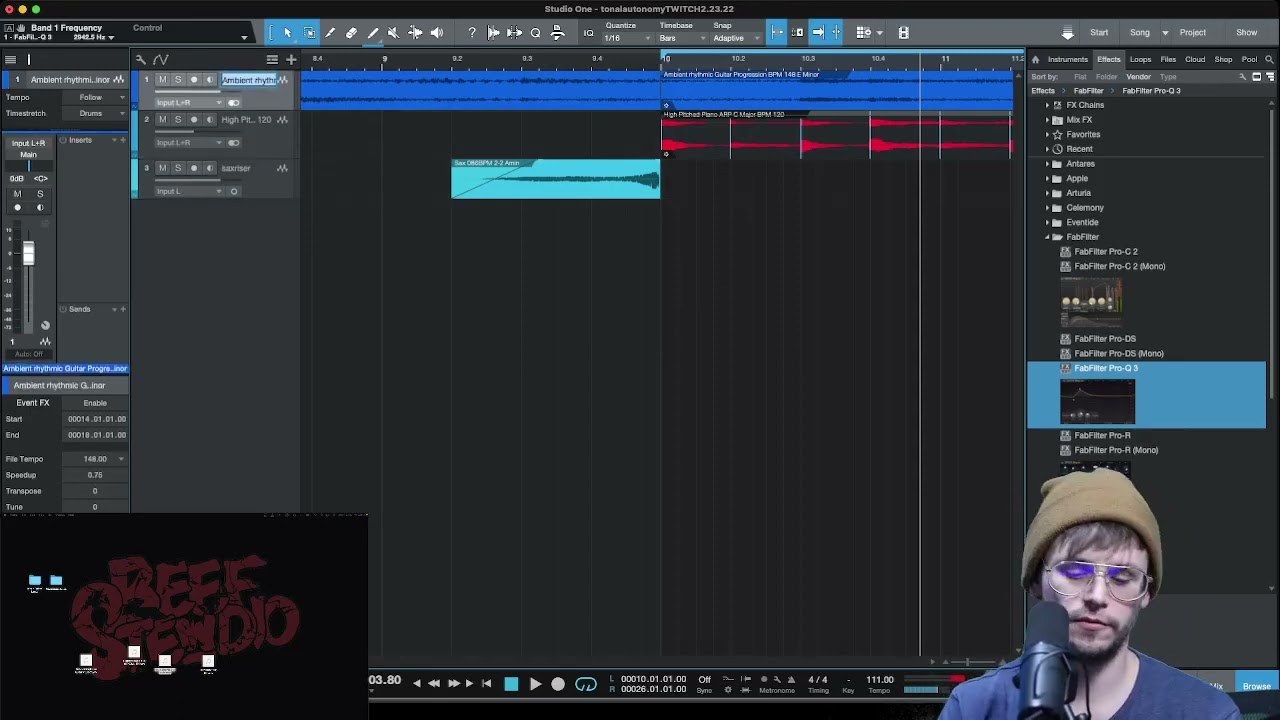Select the Range tool
Image resolution: width=1280 pixels, height=720 pixels.
click(x=309, y=33)
